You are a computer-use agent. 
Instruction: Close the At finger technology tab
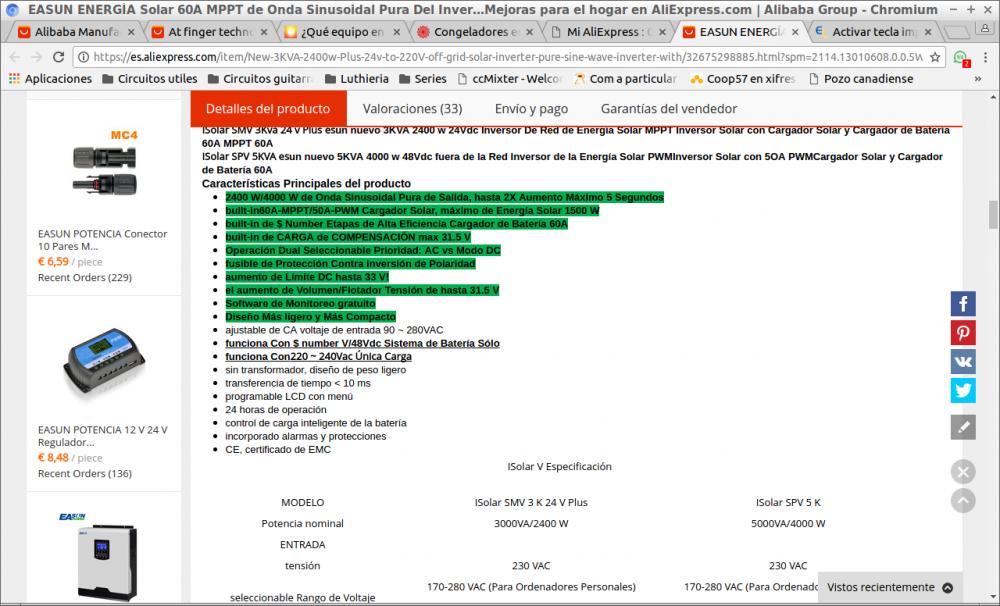[x=263, y=32]
